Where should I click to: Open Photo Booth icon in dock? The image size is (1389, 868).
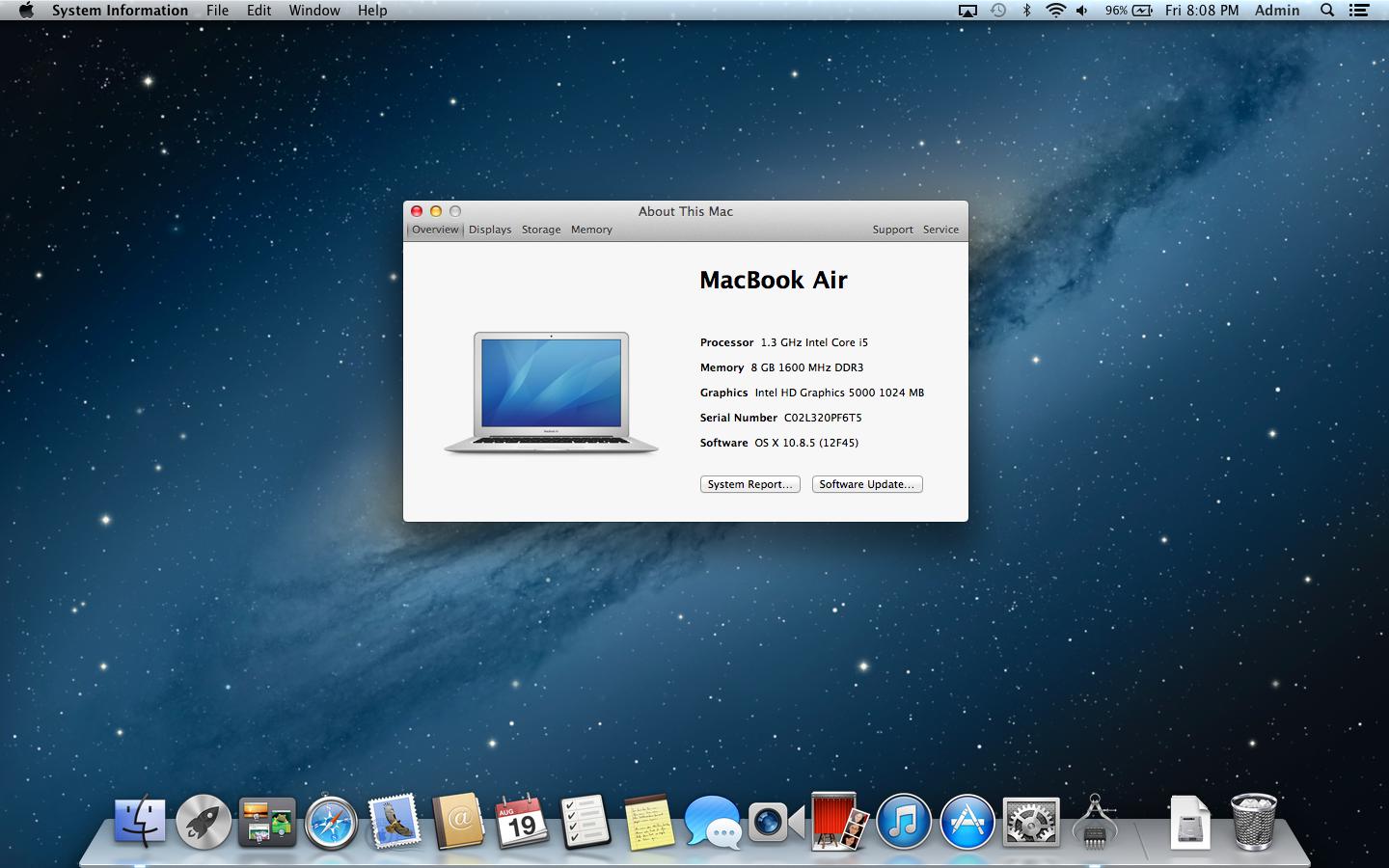point(839,822)
